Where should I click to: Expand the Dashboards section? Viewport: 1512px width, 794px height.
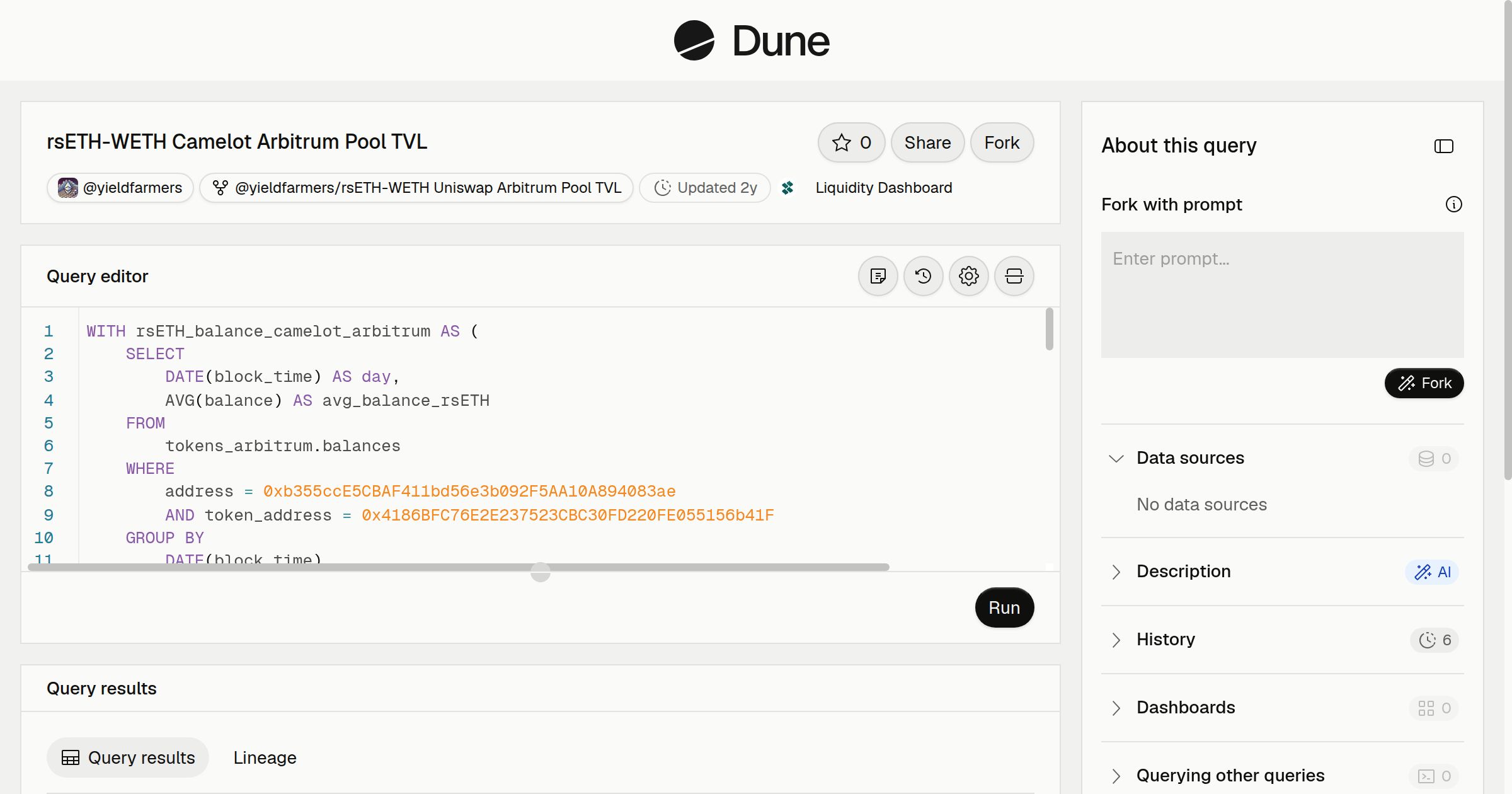(1116, 708)
